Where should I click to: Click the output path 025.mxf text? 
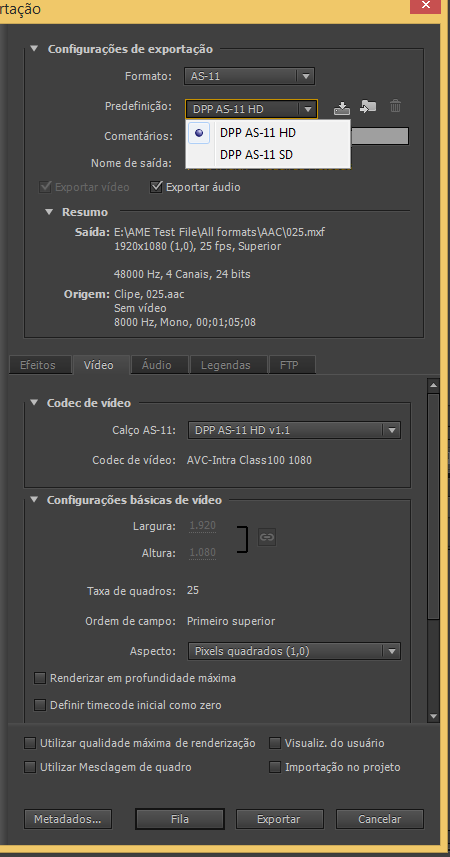(220, 232)
